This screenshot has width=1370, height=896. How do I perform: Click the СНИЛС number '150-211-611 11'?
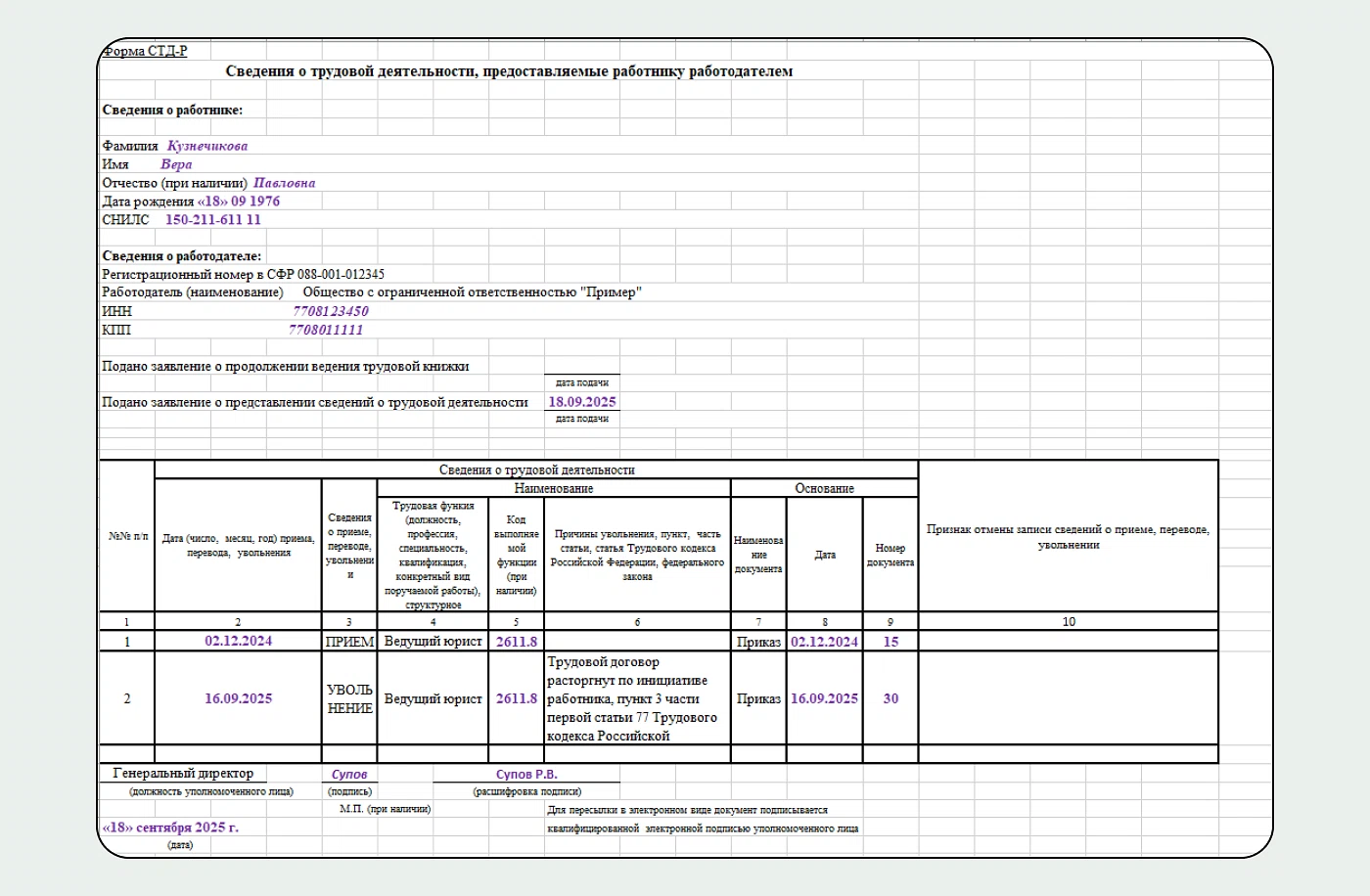click(213, 220)
